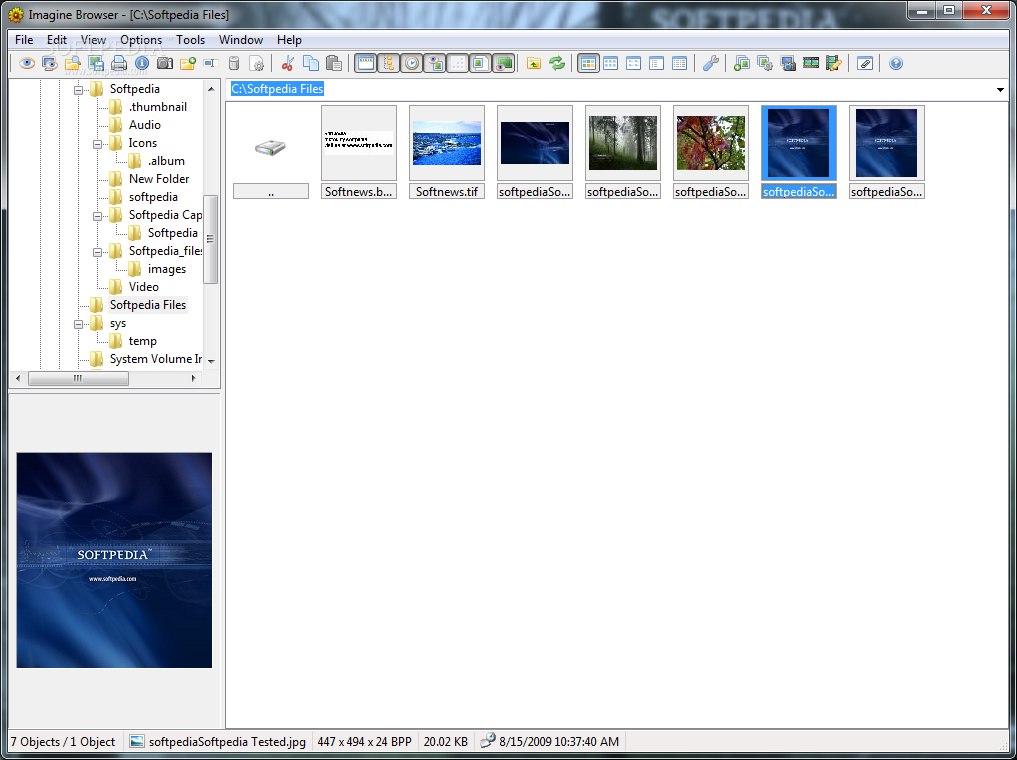The width and height of the screenshot is (1017, 760).
Task: Click the Save image floppy disk icon
Action: (96, 64)
